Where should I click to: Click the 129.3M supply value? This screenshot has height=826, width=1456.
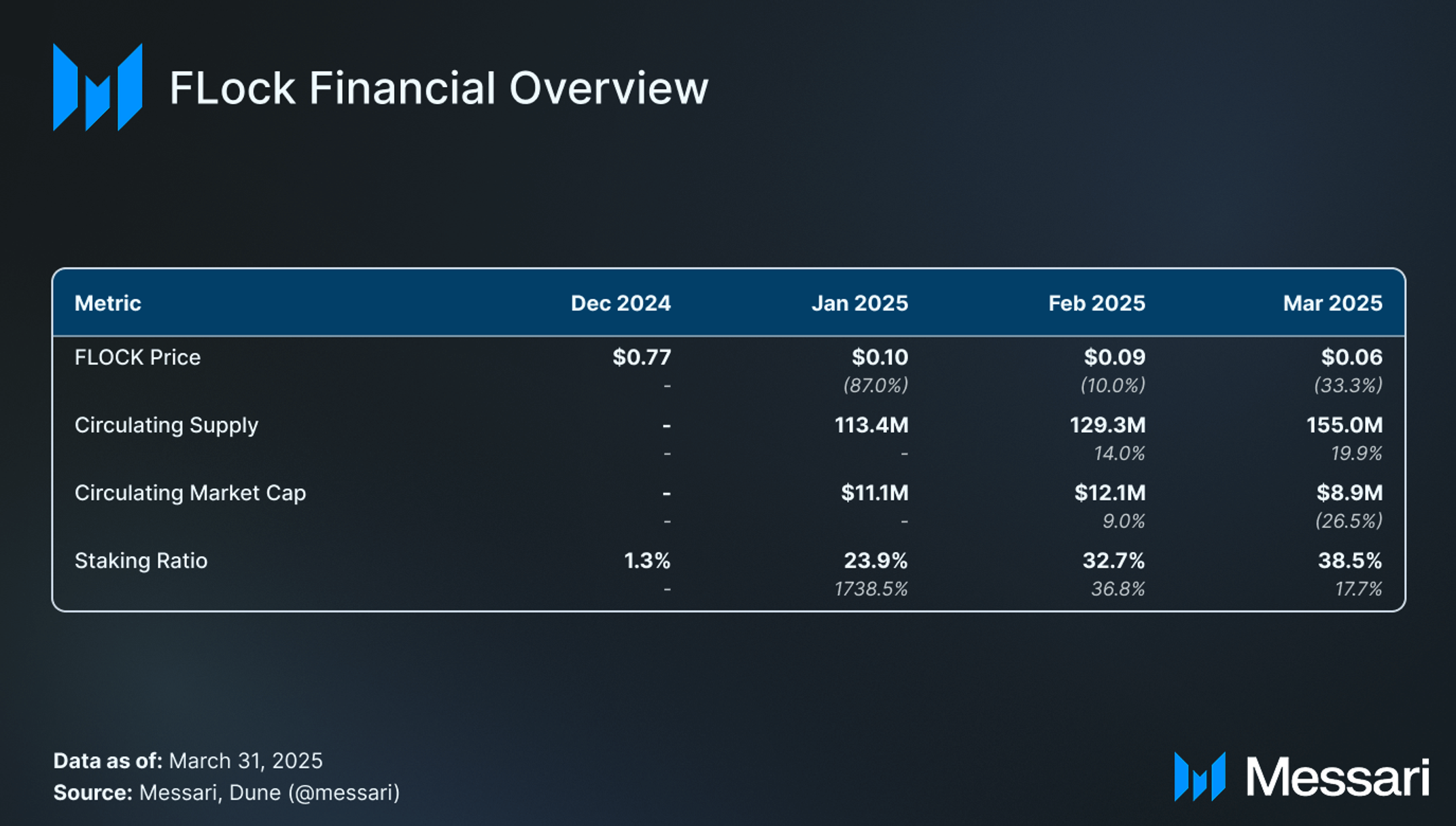(x=1108, y=426)
